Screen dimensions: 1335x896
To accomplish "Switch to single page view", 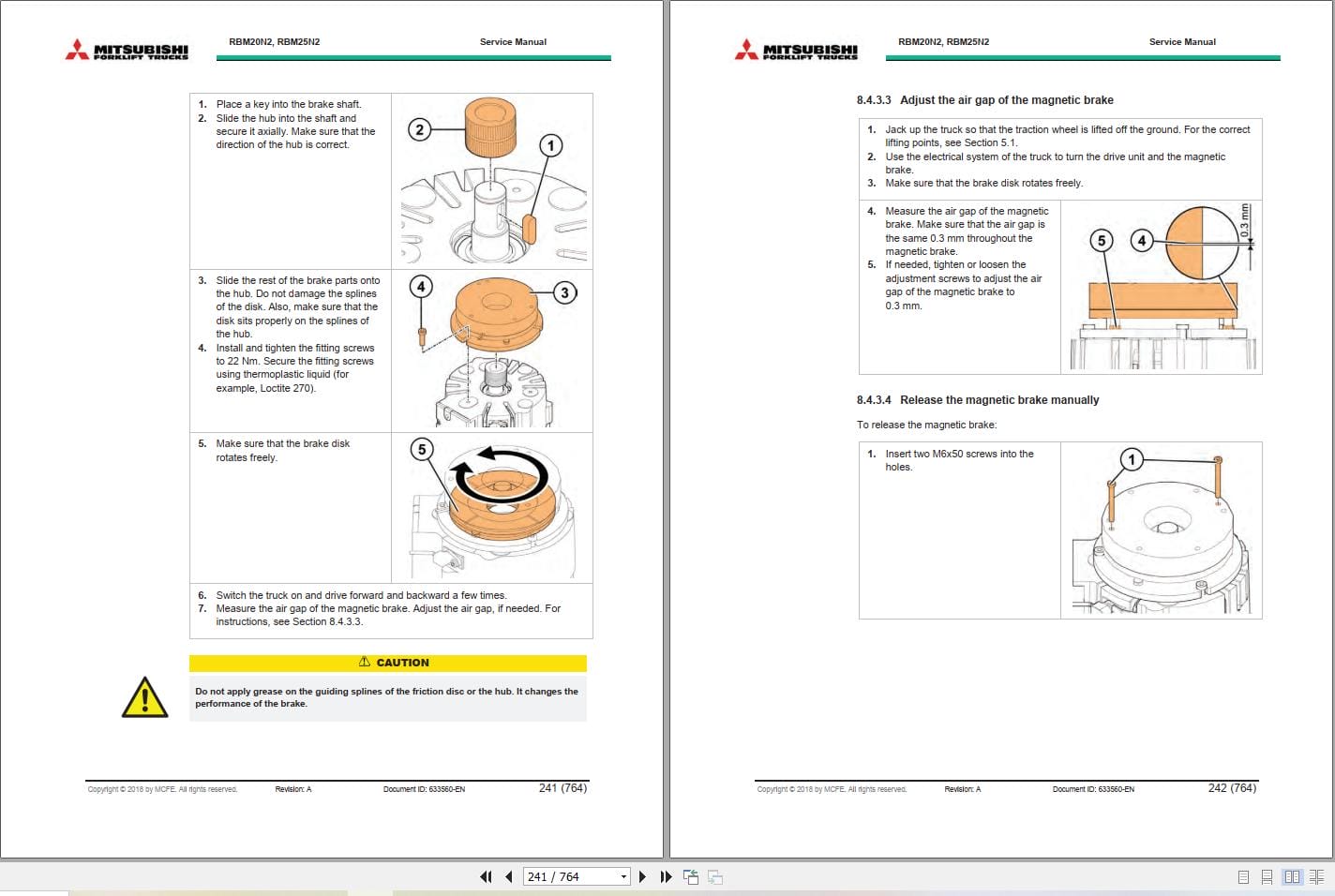I will pos(1243,877).
